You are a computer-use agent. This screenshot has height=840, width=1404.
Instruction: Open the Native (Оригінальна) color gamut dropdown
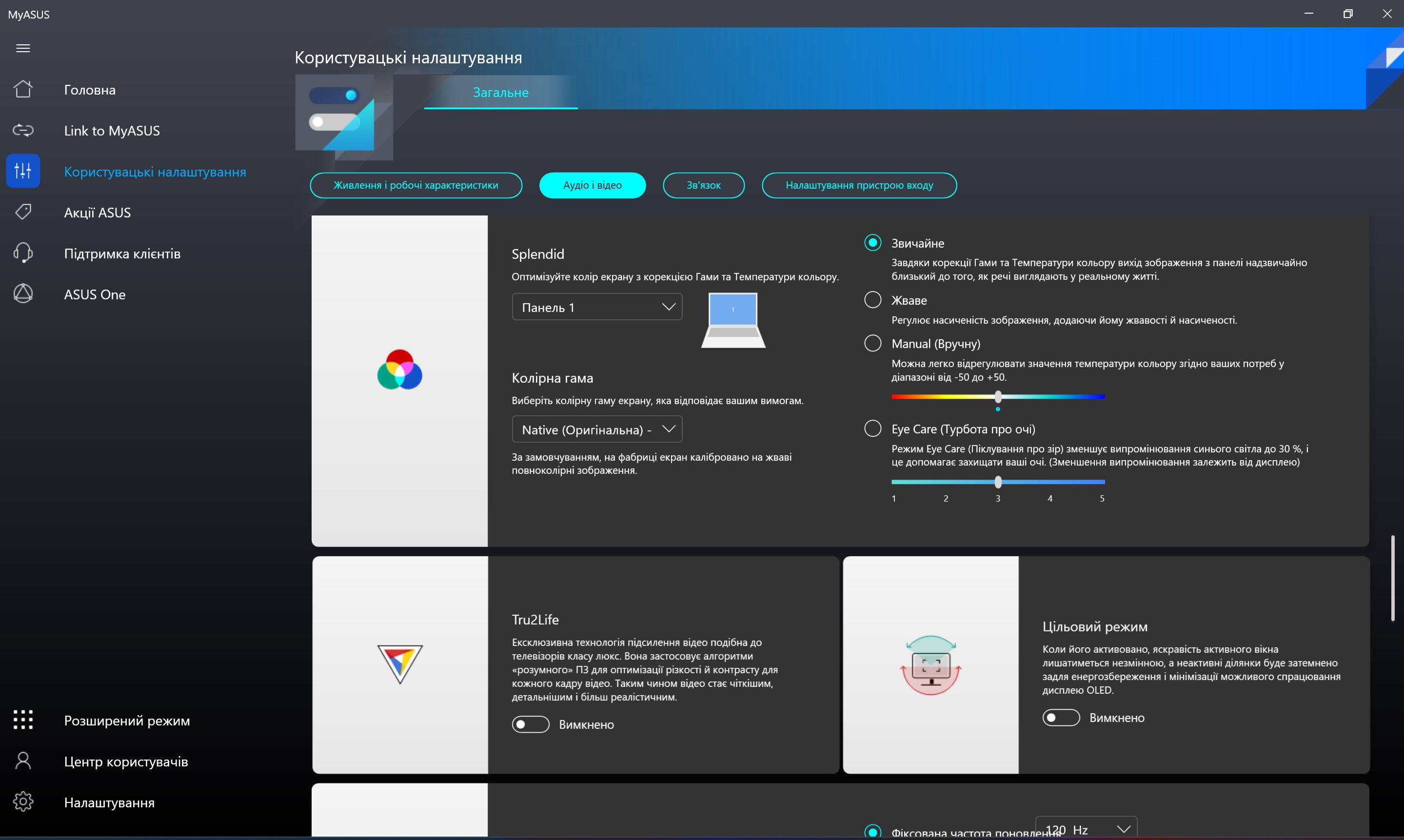pos(597,430)
